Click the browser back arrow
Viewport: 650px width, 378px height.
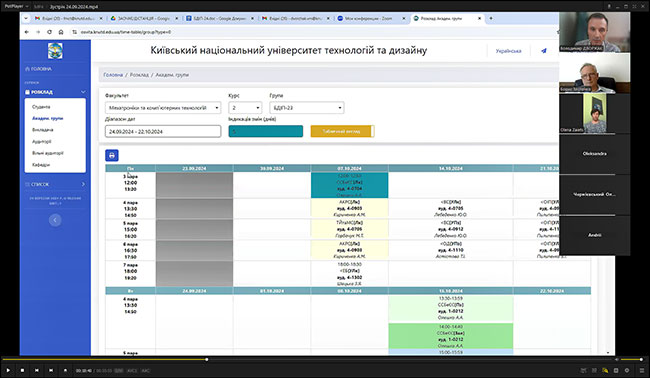[27, 32]
